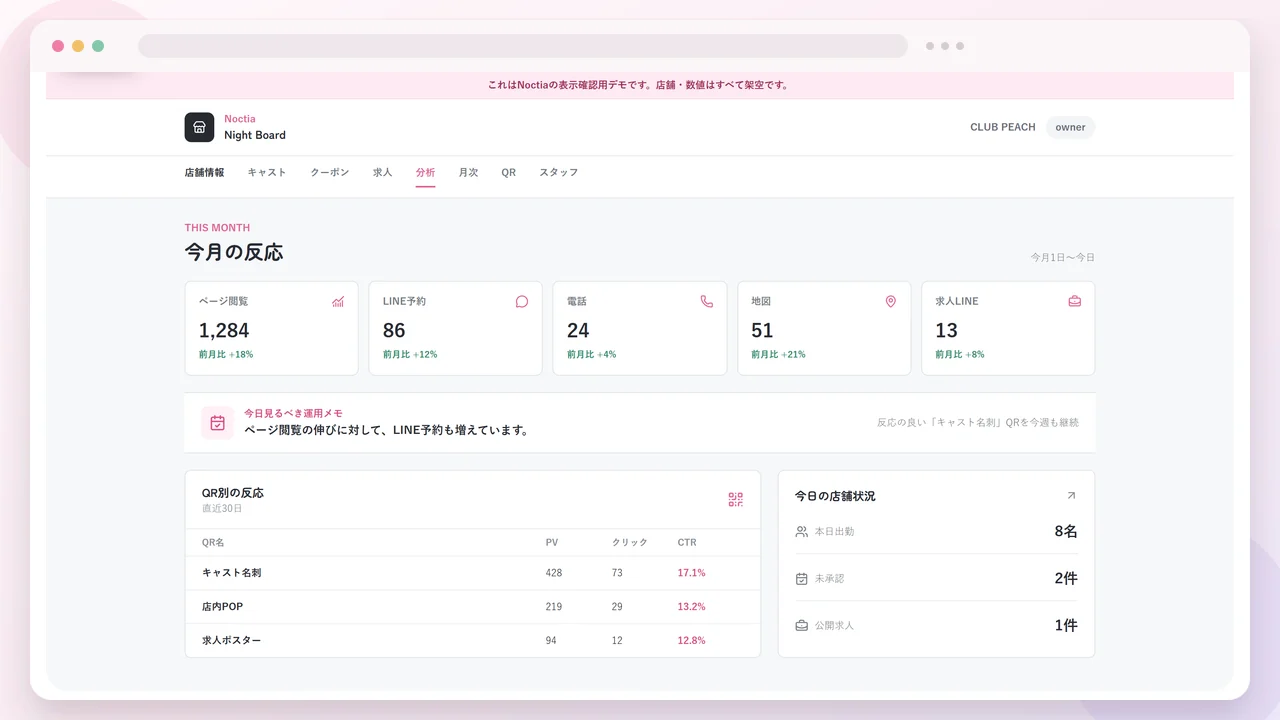Screen dimensions: 1280x720
Task: Select the 求人ポスター table row name
Action: (x=232, y=640)
